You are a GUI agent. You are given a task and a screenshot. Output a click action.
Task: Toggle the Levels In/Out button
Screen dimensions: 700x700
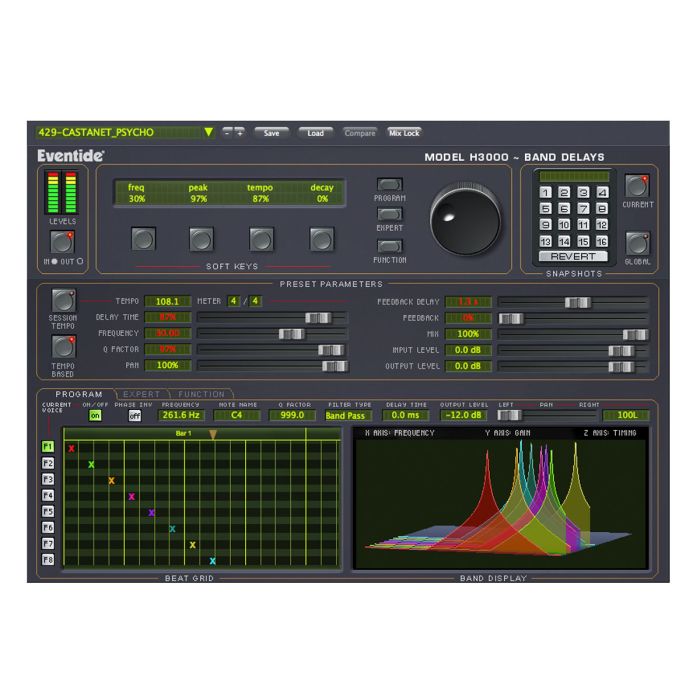pos(62,241)
